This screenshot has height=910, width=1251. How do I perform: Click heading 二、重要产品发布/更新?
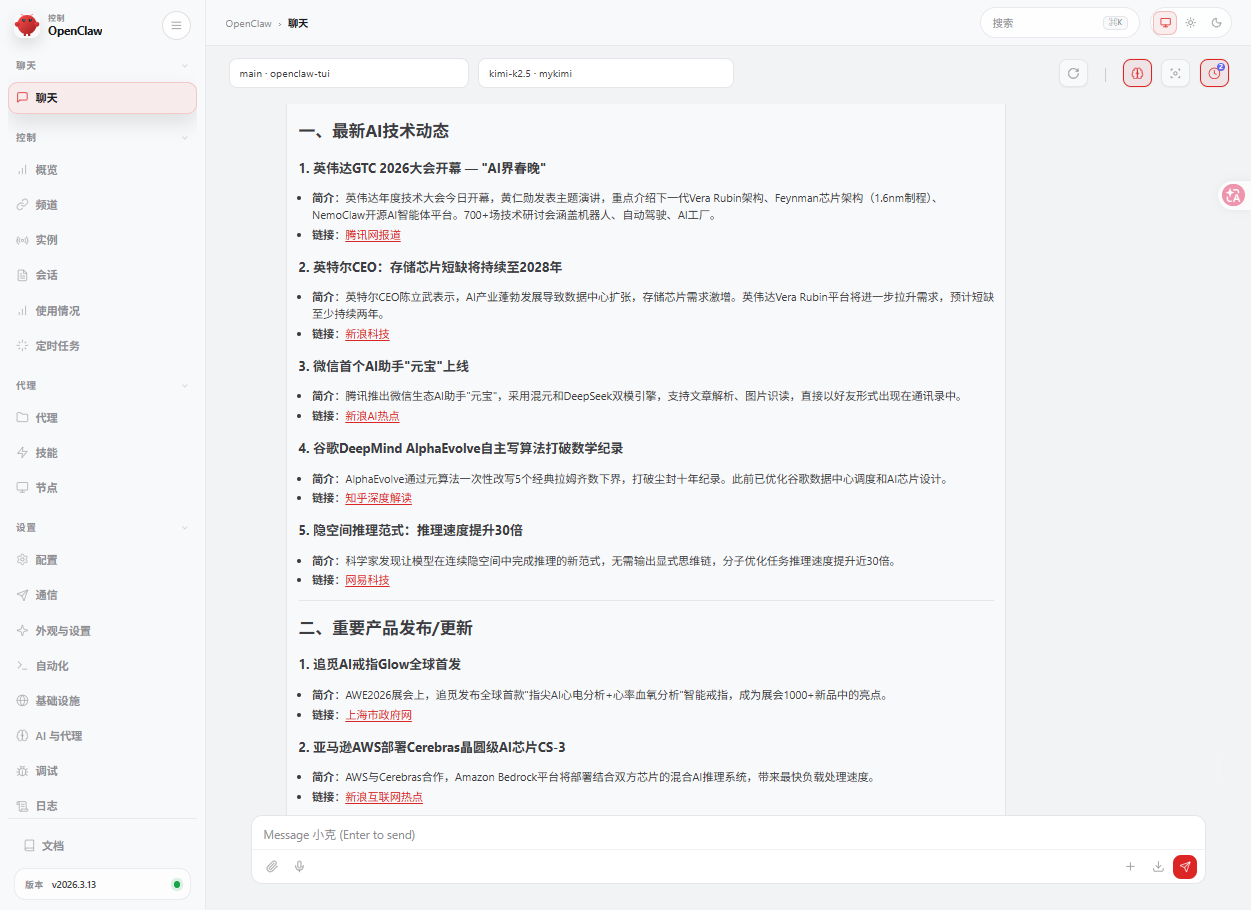385,628
